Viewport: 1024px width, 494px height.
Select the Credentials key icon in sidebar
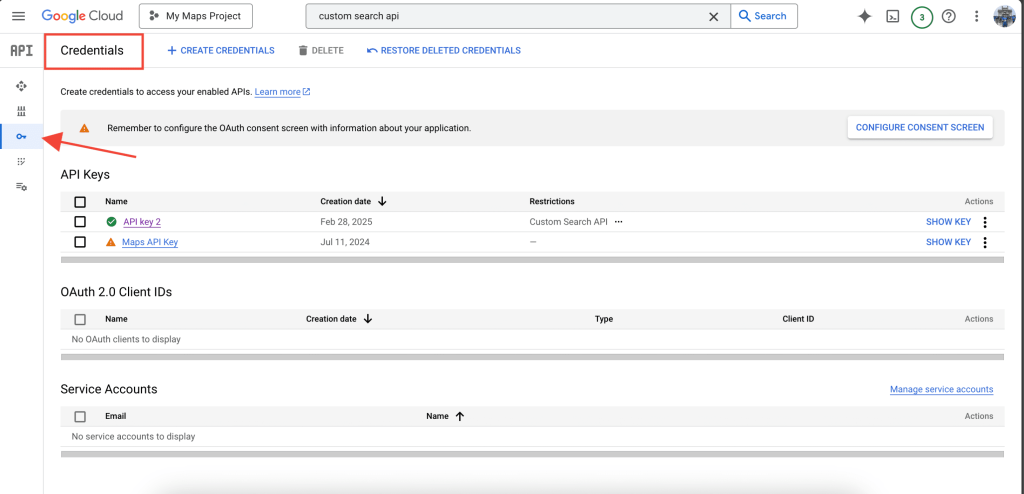(x=21, y=136)
